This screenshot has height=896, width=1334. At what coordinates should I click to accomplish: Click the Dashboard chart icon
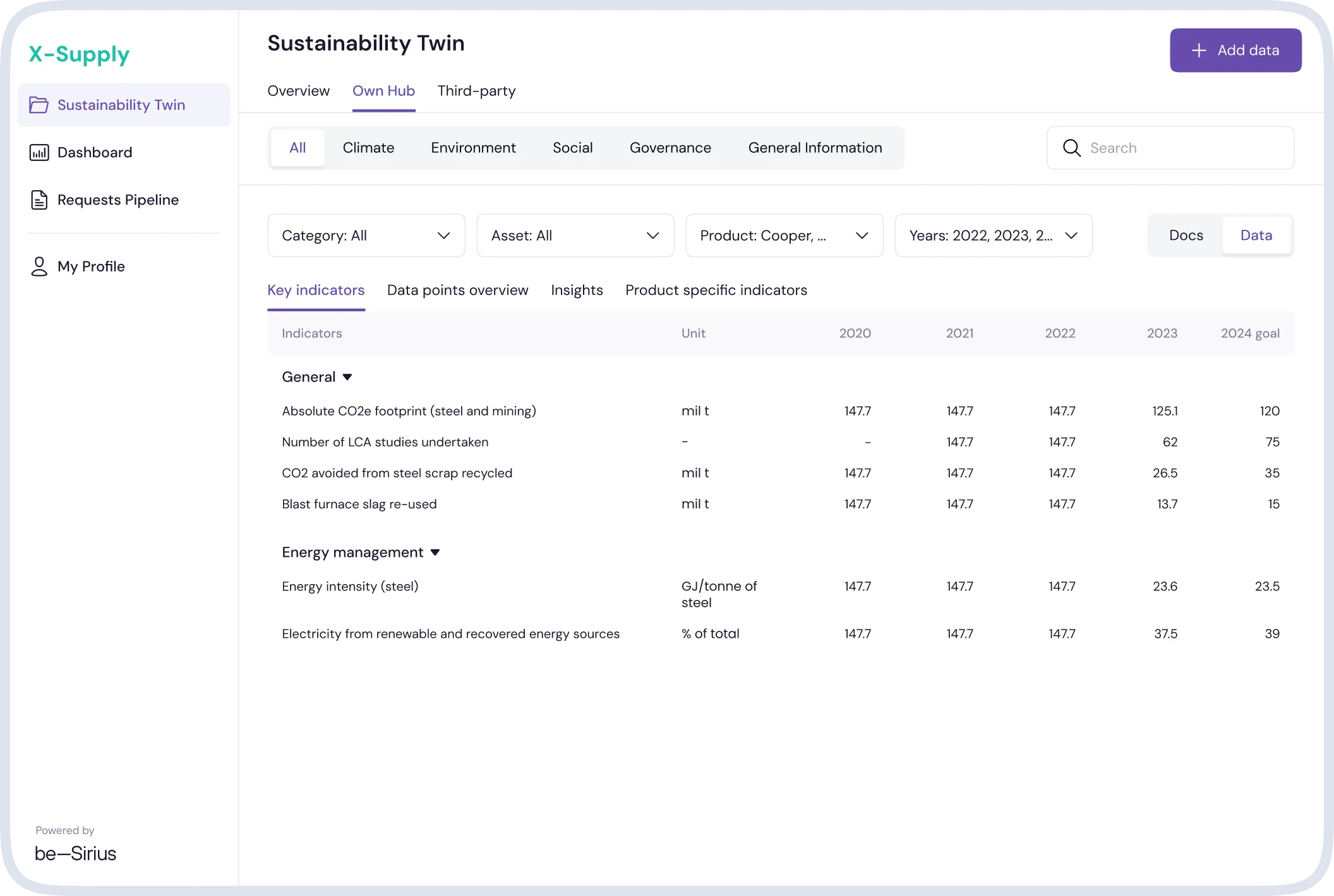39,152
